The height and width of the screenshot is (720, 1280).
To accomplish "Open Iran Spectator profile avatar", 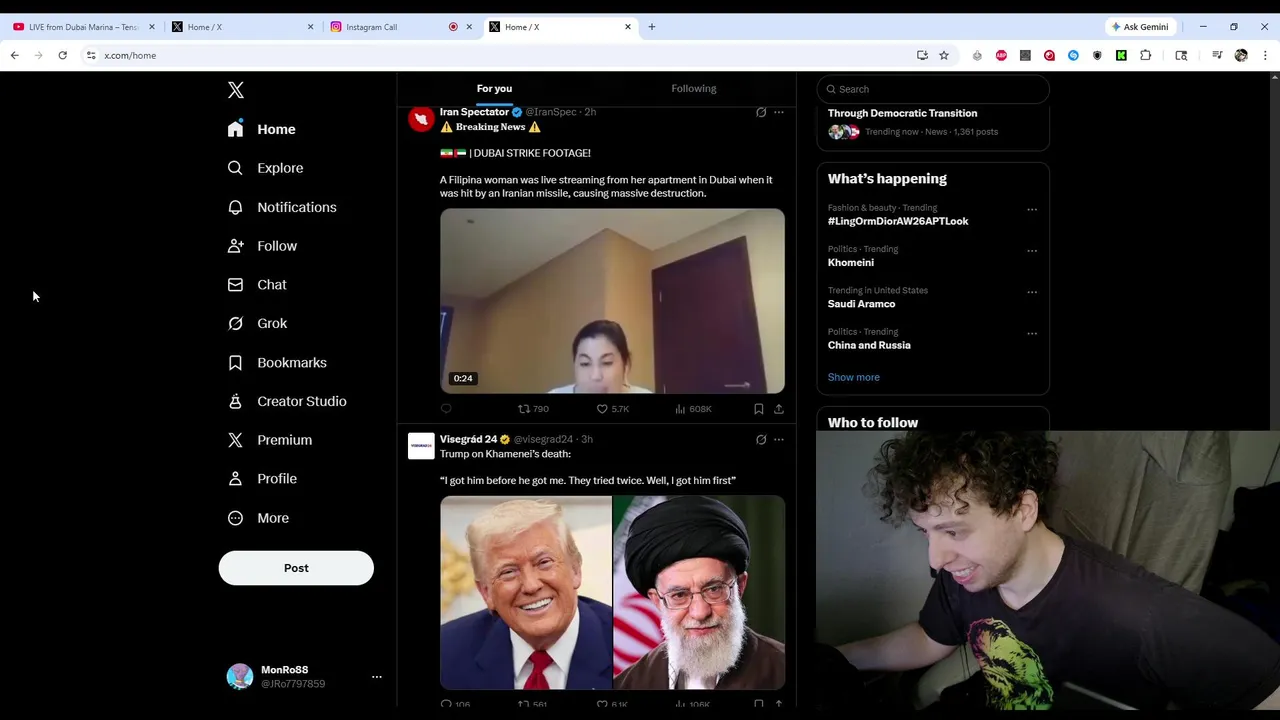I will click(421, 119).
